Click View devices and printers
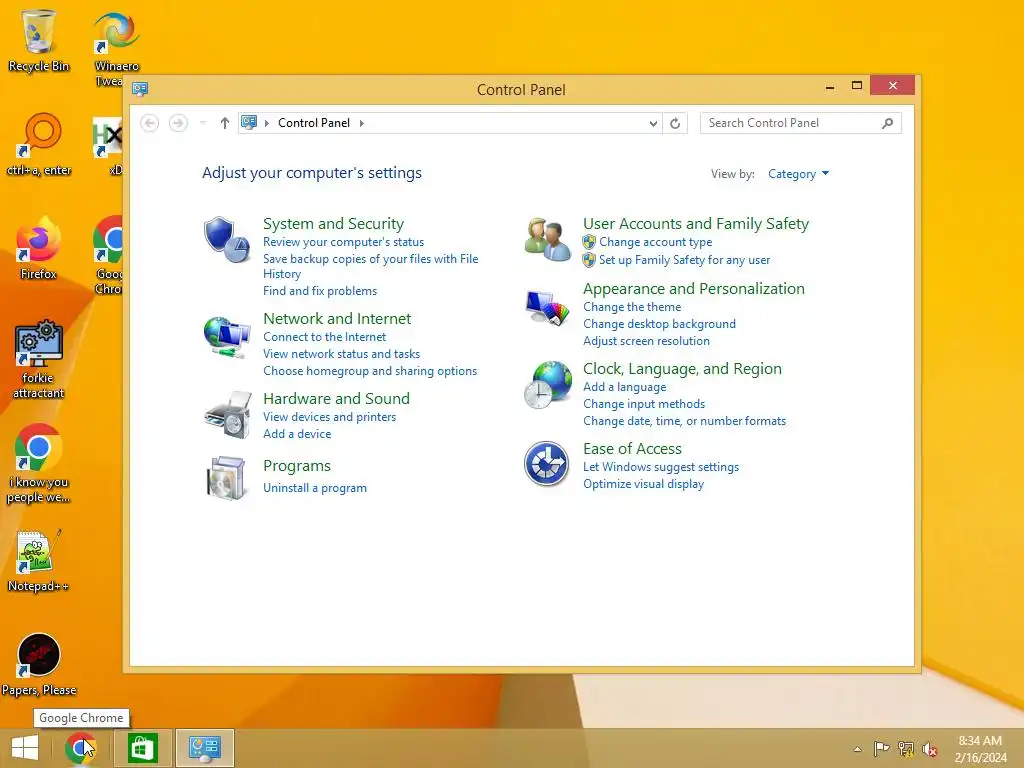1024x768 pixels. 329,417
